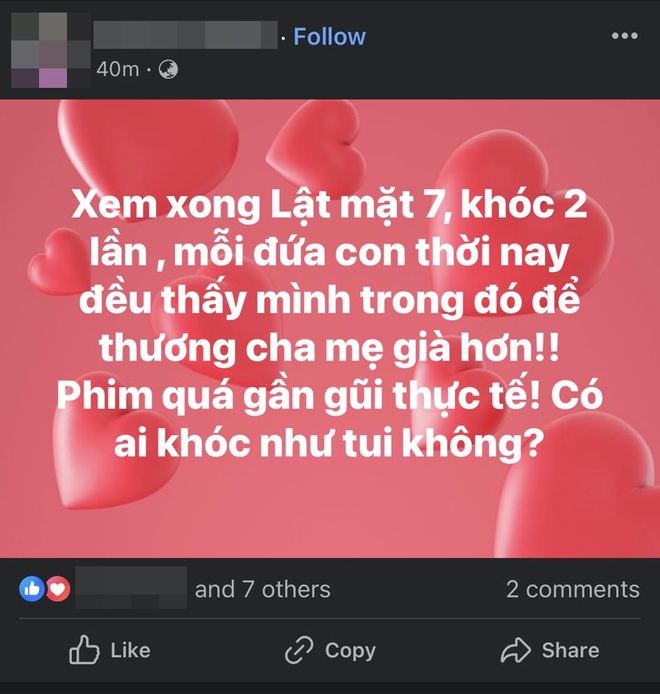The height and width of the screenshot is (694, 660).
Task: Click the Copy link chain icon
Action: (x=299, y=650)
